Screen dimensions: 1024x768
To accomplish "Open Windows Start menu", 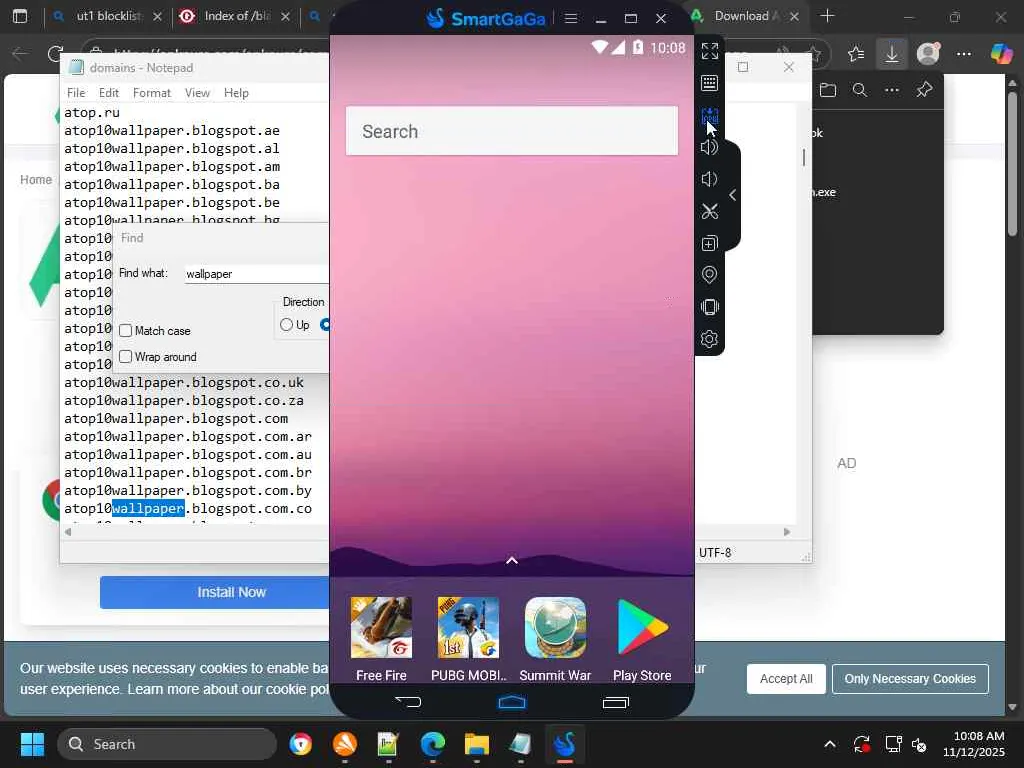I will (x=32, y=744).
